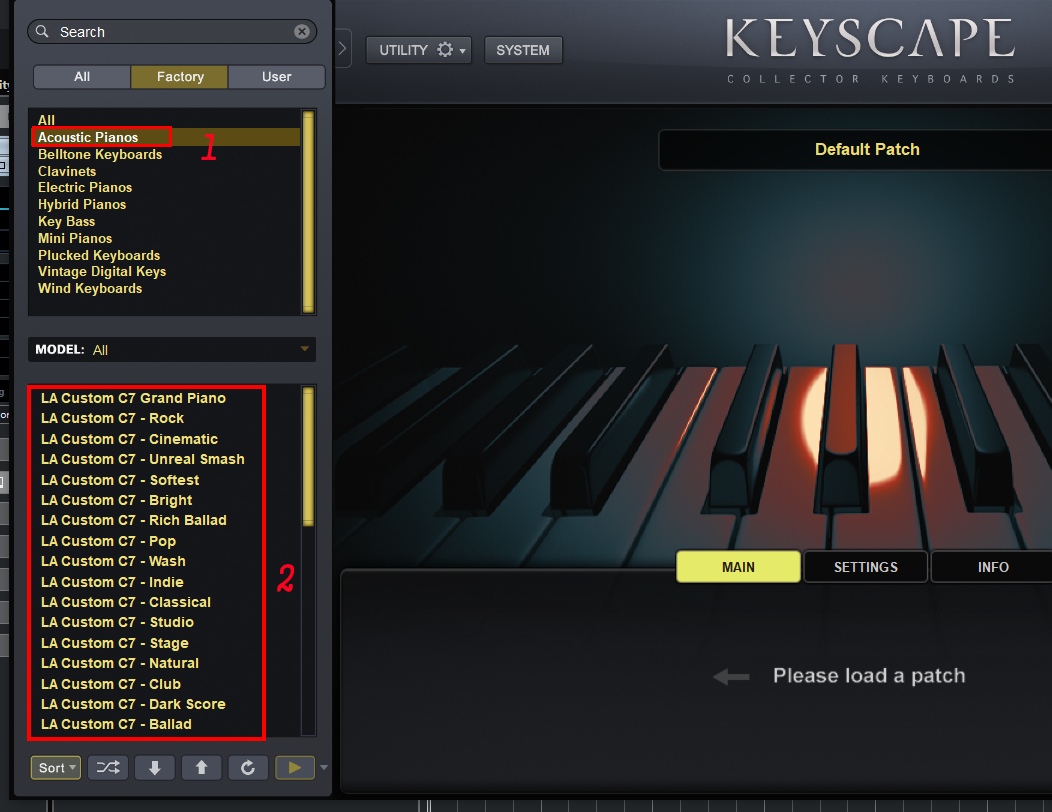Switch to the INFO tab
The height and width of the screenshot is (812, 1052).
pos(993,567)
